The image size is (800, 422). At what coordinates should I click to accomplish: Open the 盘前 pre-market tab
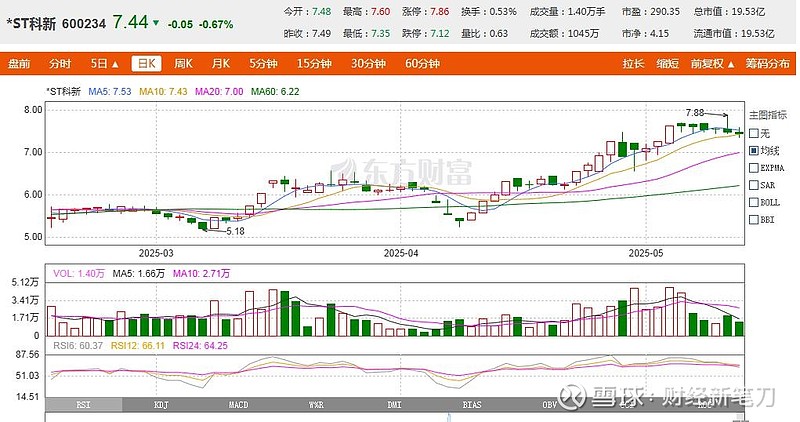pyautogui.click(x=20, y=64)
